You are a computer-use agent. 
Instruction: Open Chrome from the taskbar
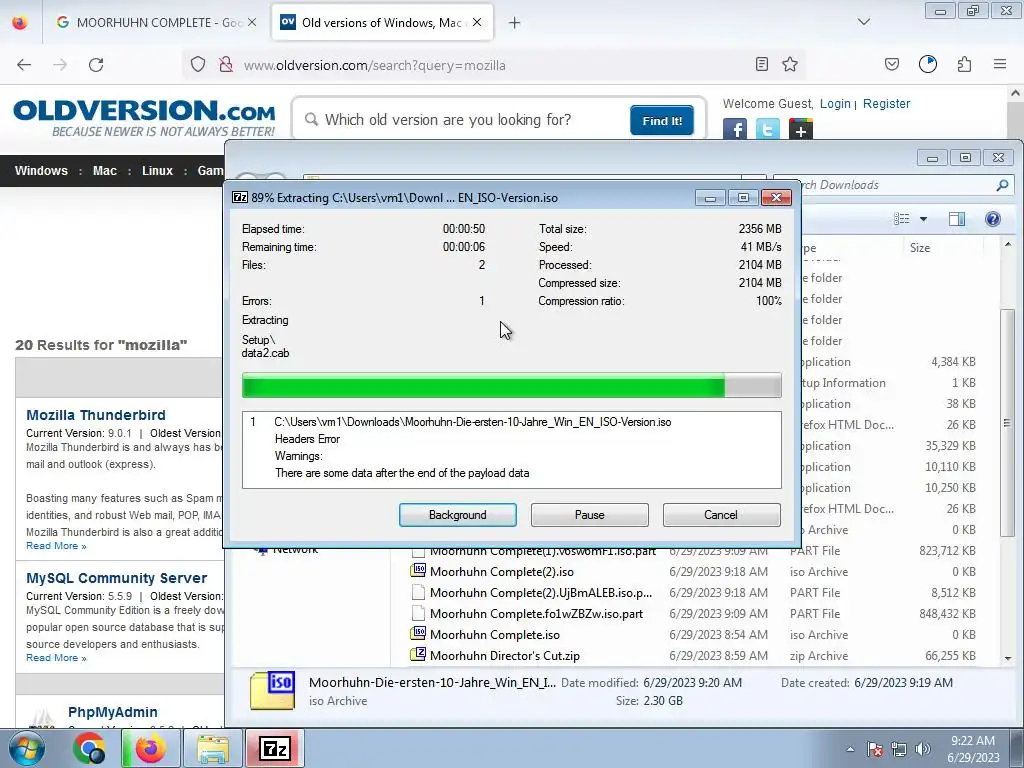[89, 749]
